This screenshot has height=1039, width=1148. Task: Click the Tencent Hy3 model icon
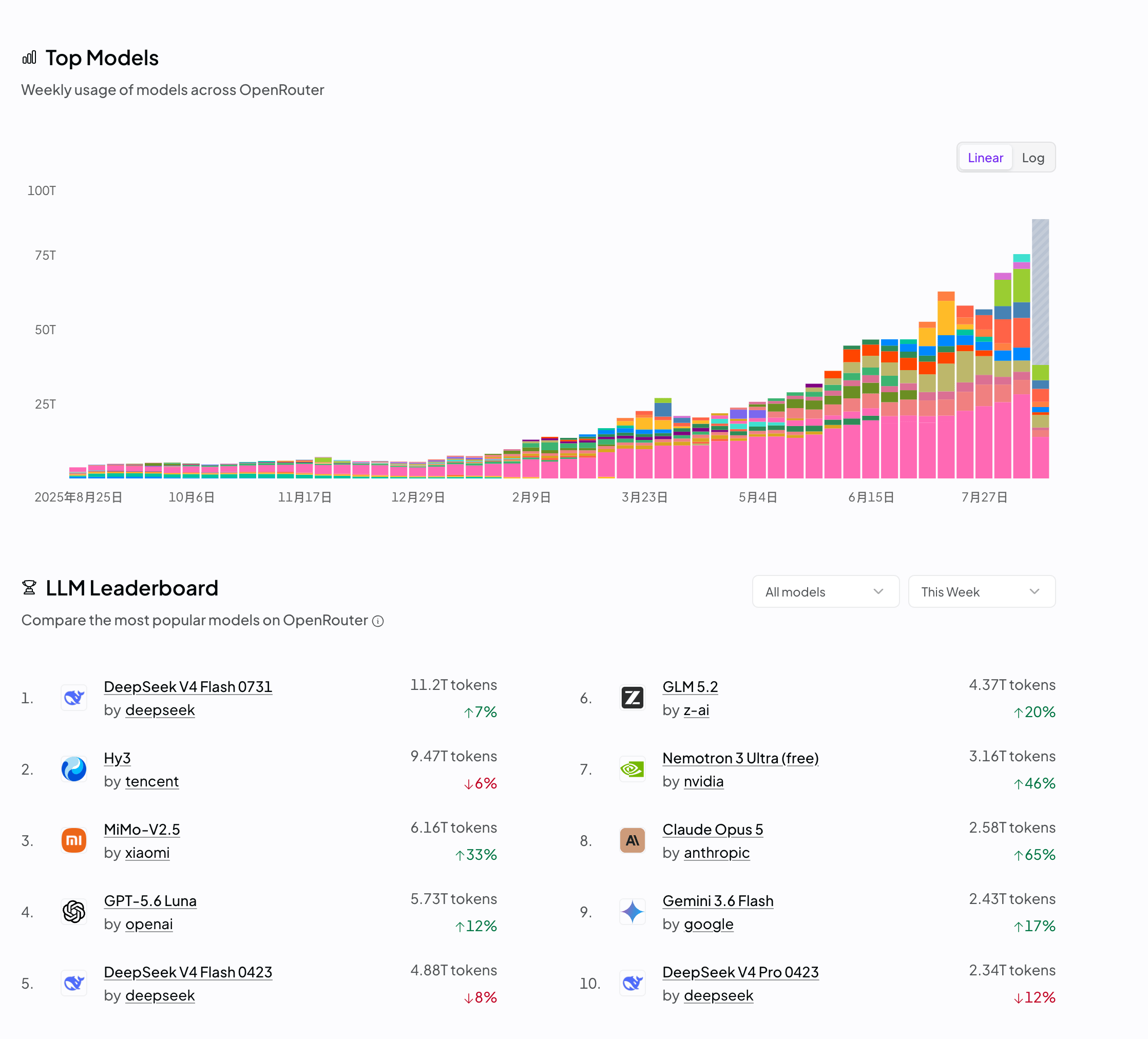pyautogui.click(x=74, y=769)
